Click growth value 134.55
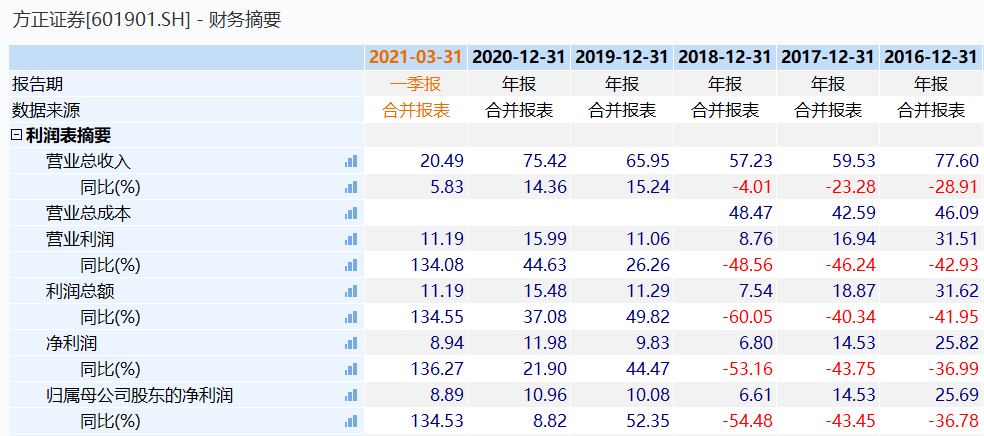The height and width of the screenshot is (436, 984). point(437,317)
